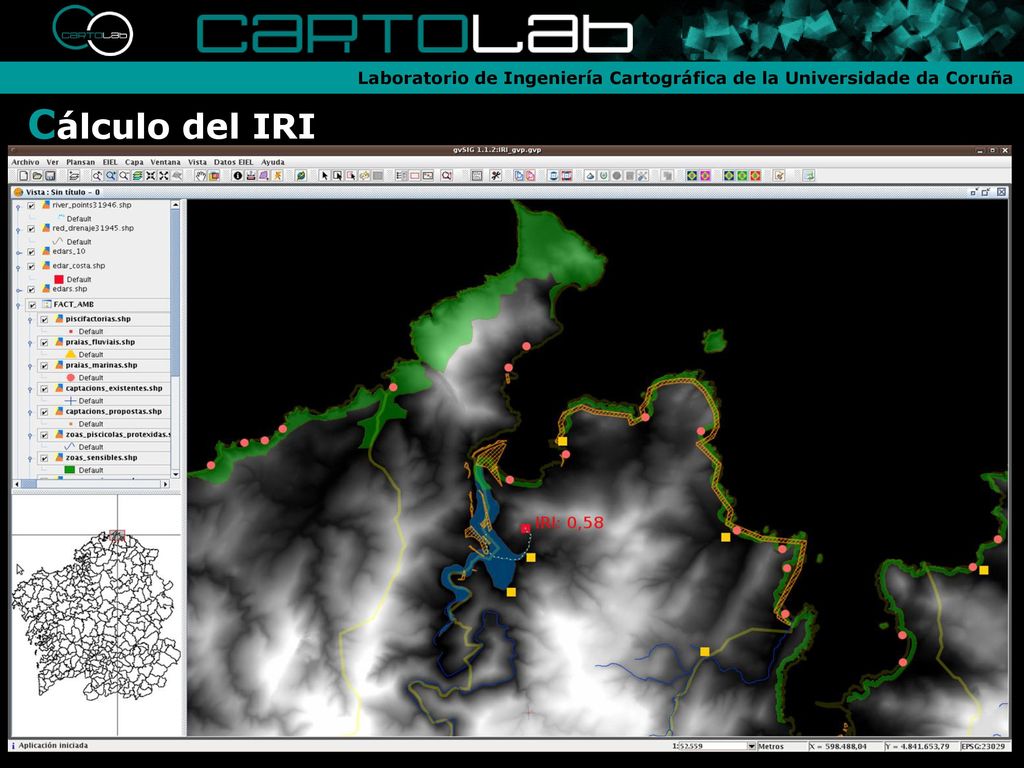The height and width of the screenshot is (768, 1024).
Task: Click the green leaf toolbar icon
Action: coord(300,176)
